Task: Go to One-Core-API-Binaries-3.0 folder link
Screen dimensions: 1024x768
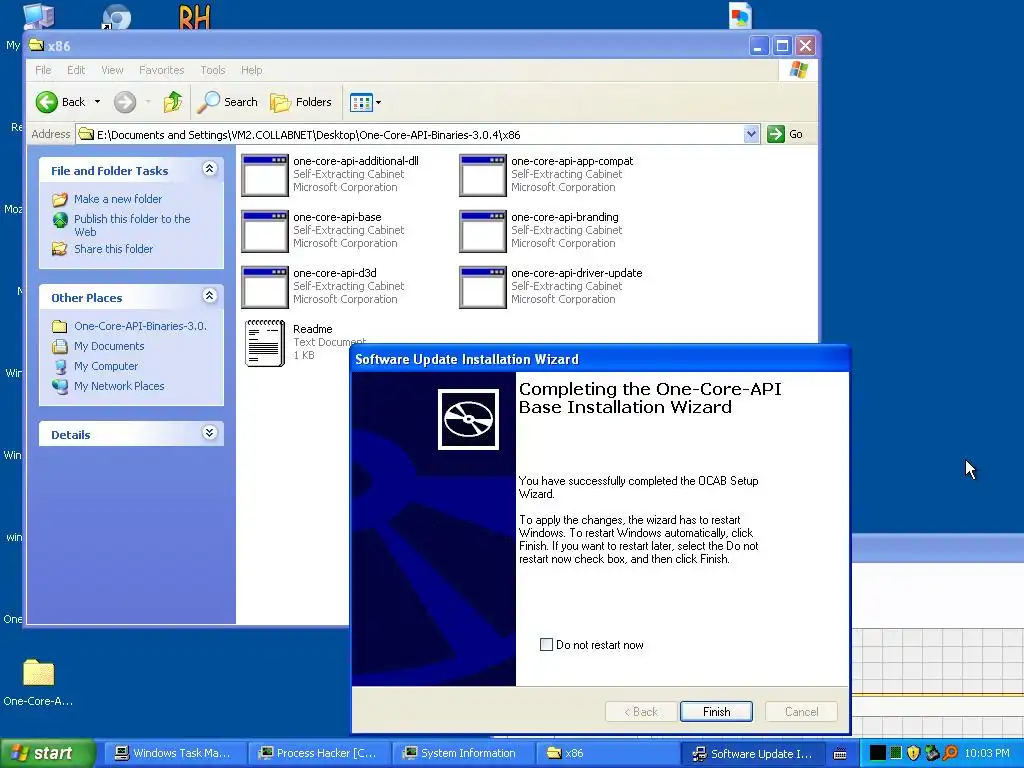Action: point(140,326)
